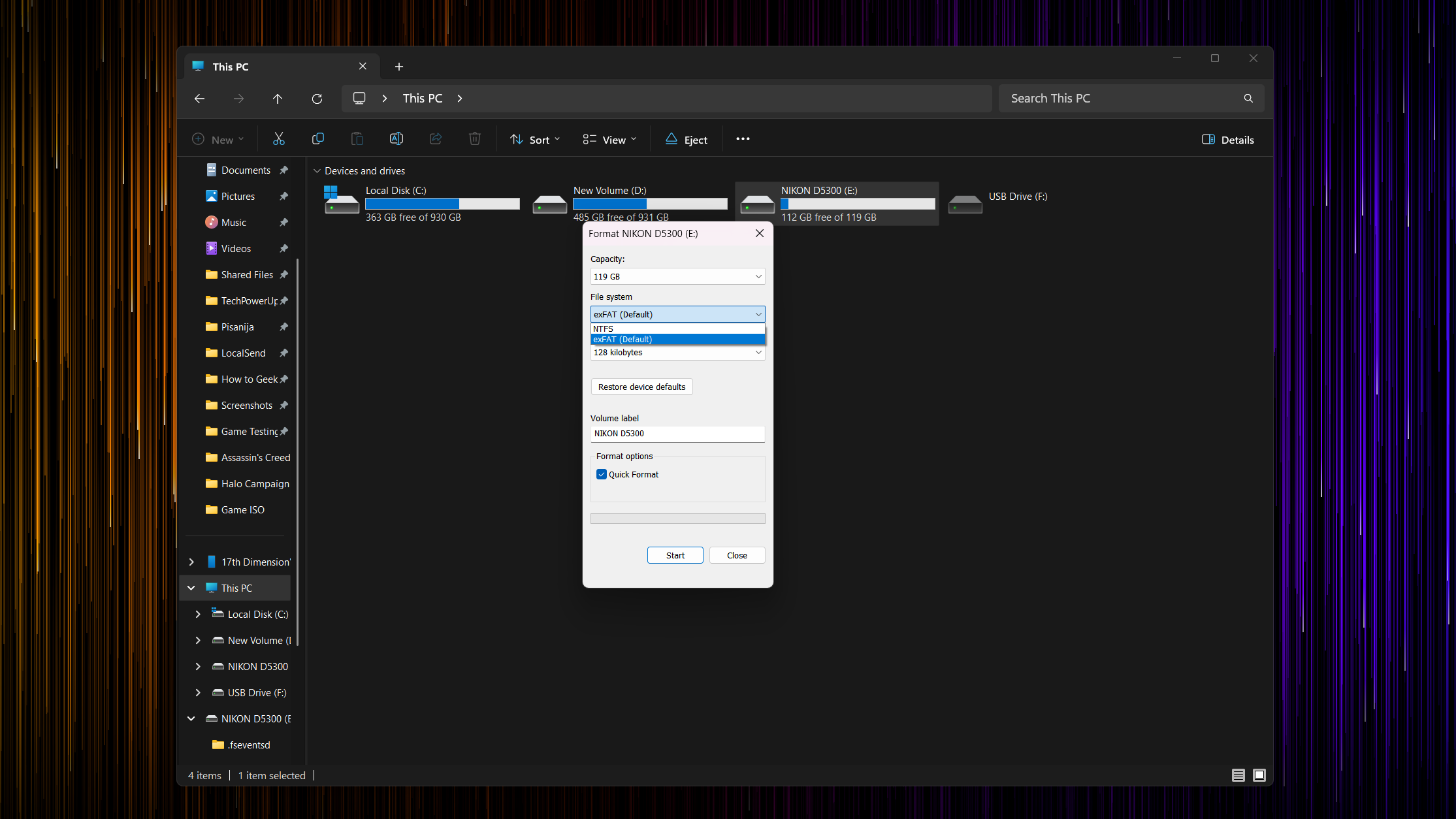1456x819 pixels.
Task: Click the Volume label text field
Action: (x=677, y=434)
